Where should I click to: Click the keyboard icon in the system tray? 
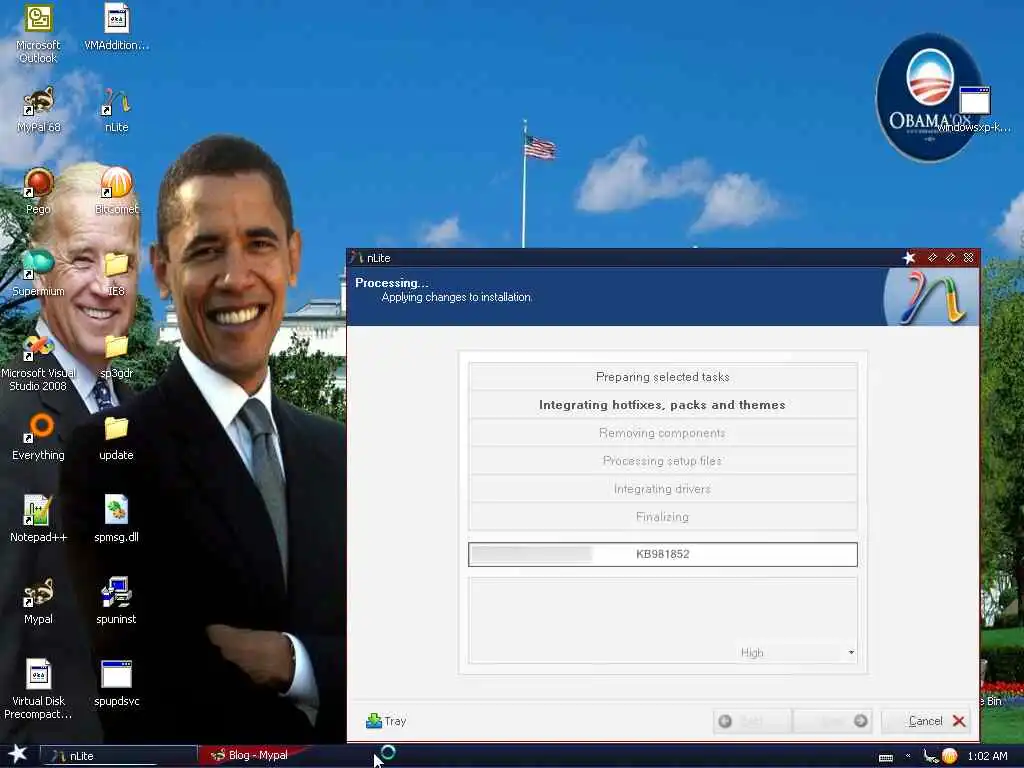(x=886, y=757)
